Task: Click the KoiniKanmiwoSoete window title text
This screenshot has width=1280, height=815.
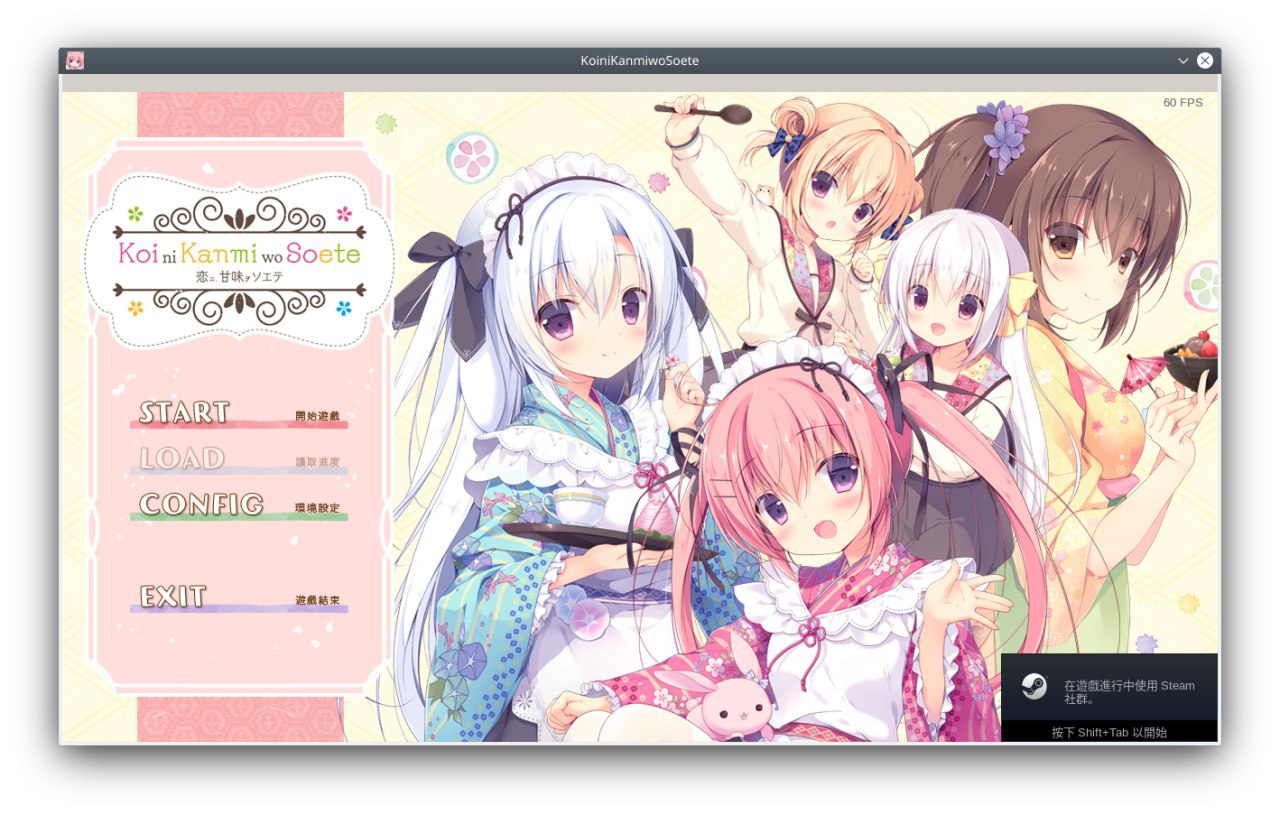Action: point(640,61)
